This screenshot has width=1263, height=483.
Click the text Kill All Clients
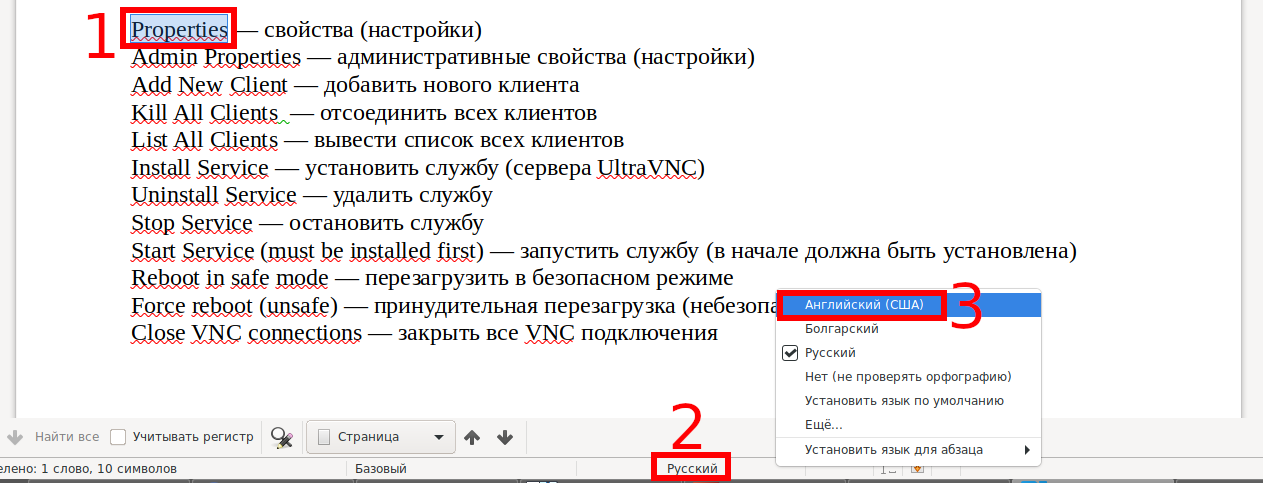pos(204,112)
